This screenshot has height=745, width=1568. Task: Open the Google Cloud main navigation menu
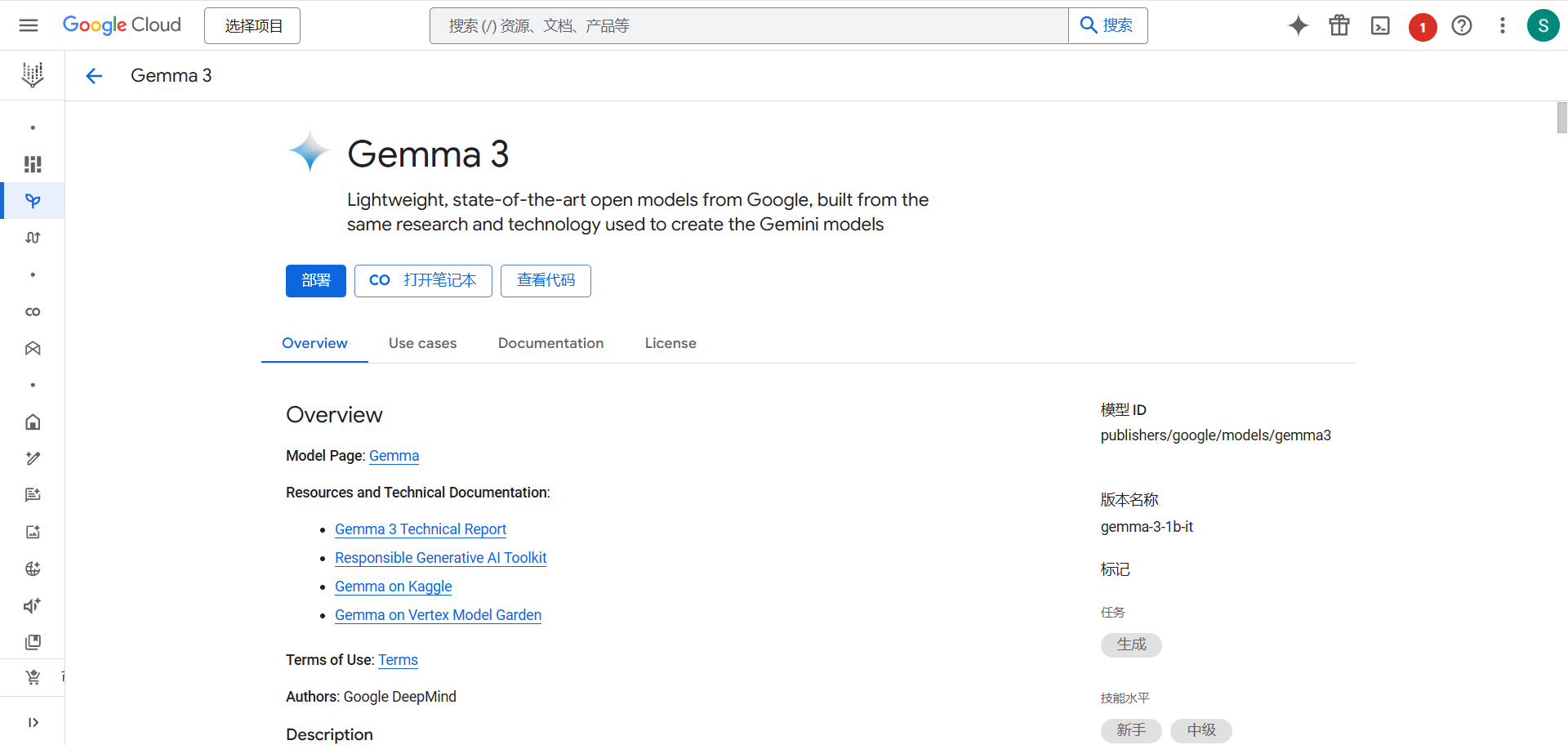[29, 25]
